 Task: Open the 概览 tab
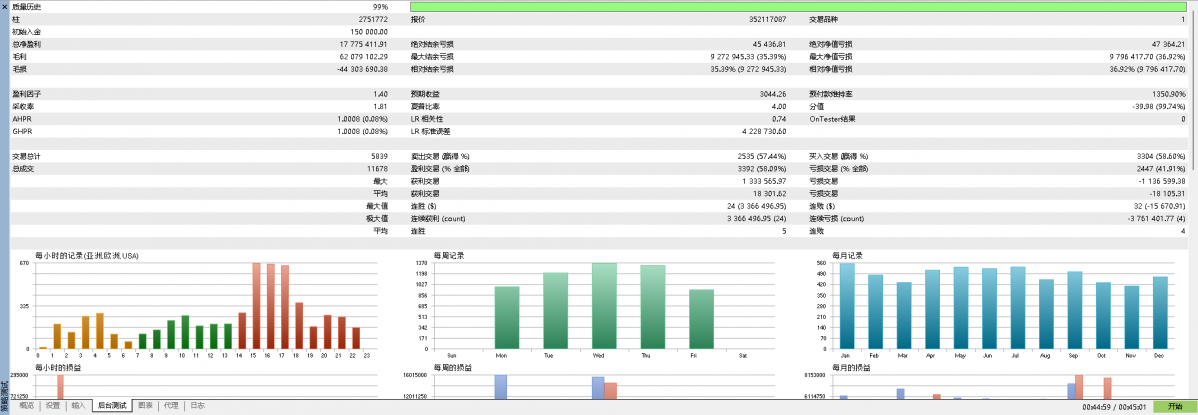(26, 406)
